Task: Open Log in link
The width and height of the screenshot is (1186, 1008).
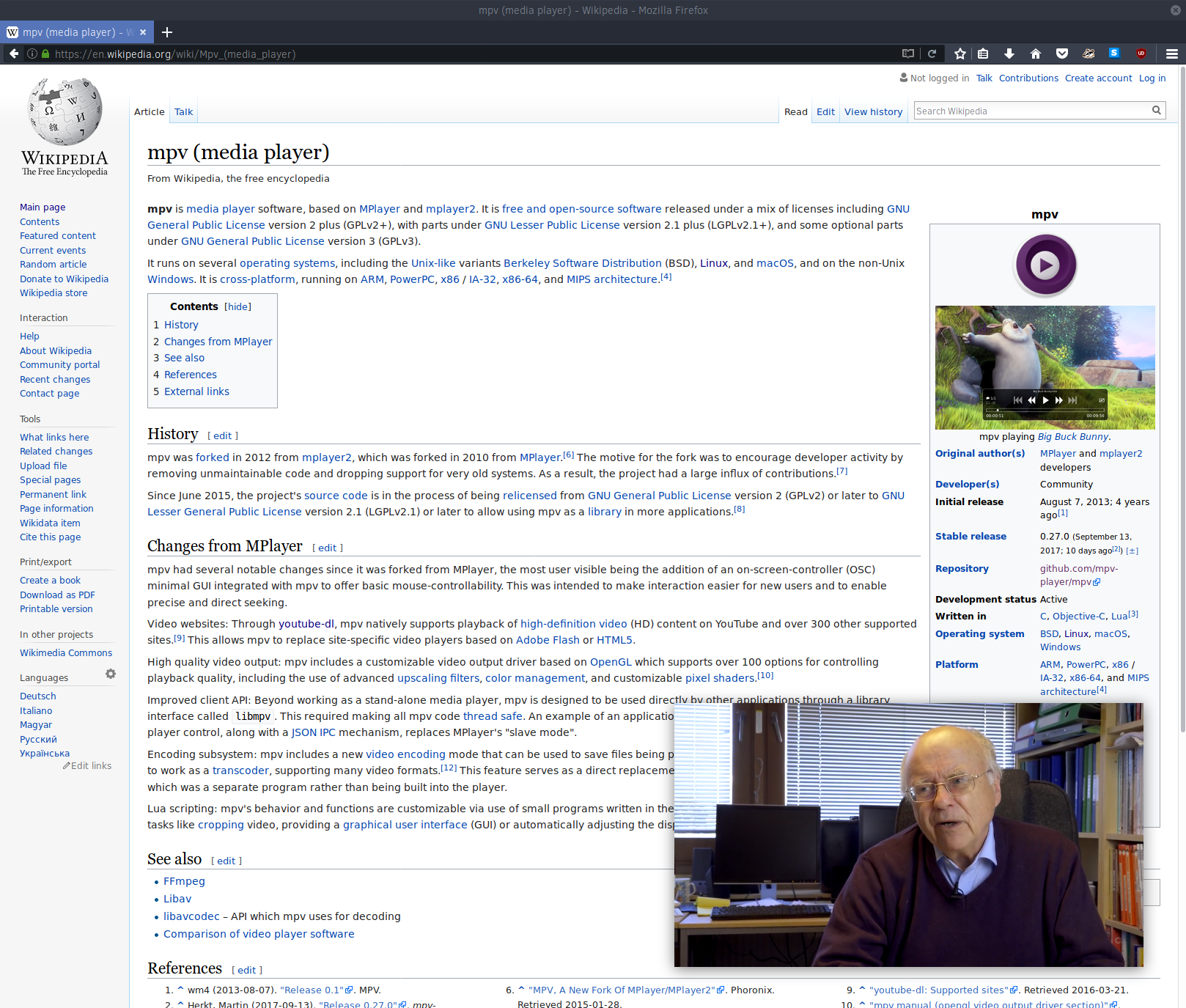Action: coord(1152,78)
